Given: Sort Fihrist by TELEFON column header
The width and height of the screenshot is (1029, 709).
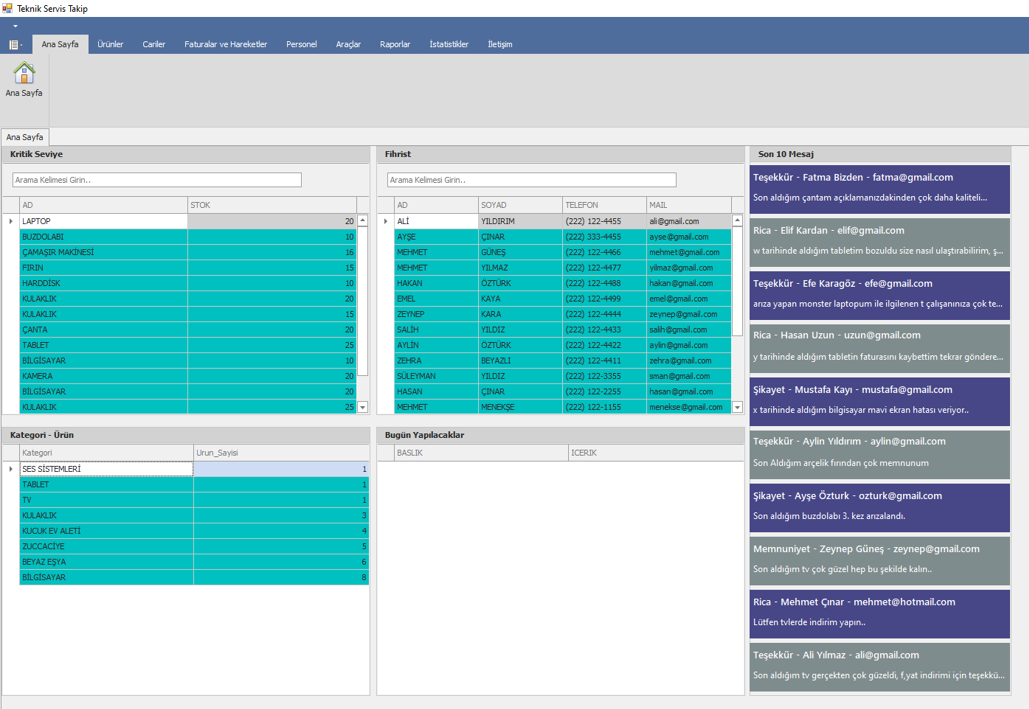Looking at the screenshot, I should tap(603, 205).
